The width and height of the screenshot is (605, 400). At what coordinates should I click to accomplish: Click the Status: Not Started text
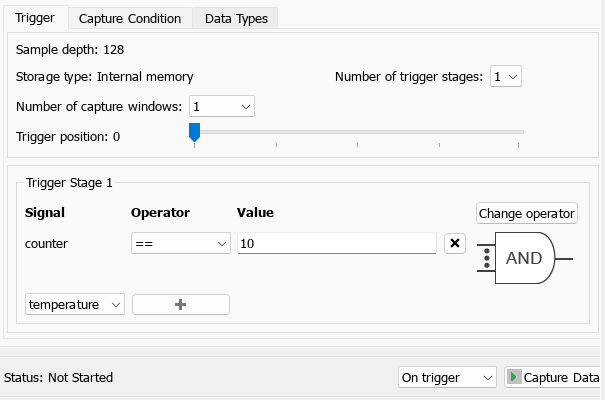(x=59, y=377)
